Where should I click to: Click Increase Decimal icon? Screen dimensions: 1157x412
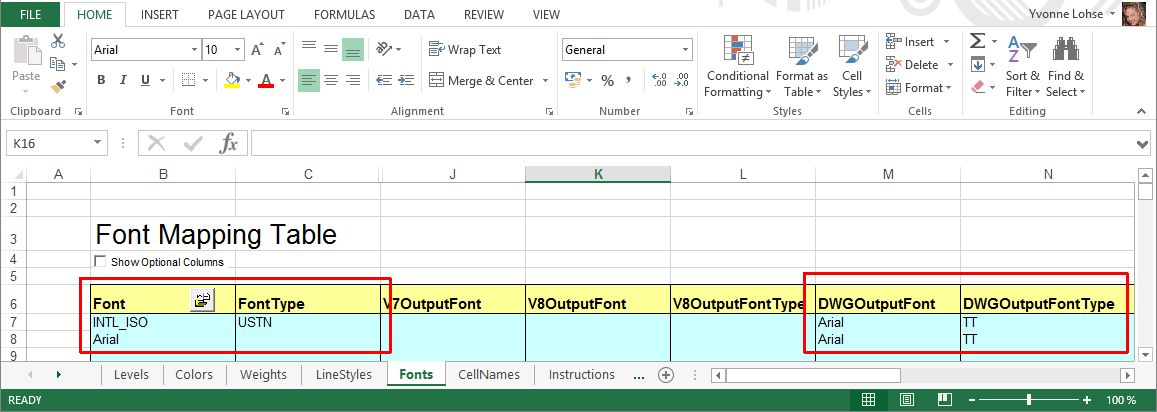click(660, 80)
